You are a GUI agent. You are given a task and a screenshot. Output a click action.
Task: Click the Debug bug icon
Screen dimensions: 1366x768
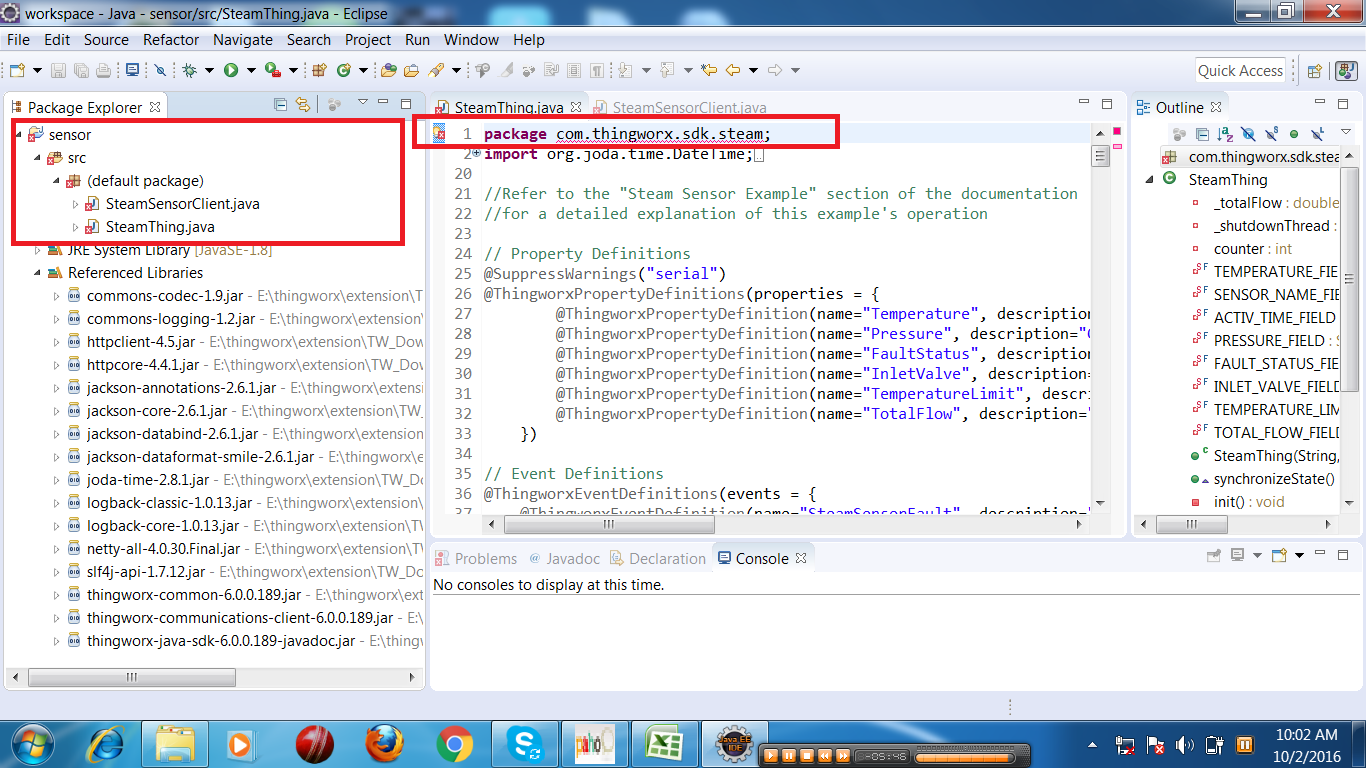click(x=190, y=70)
